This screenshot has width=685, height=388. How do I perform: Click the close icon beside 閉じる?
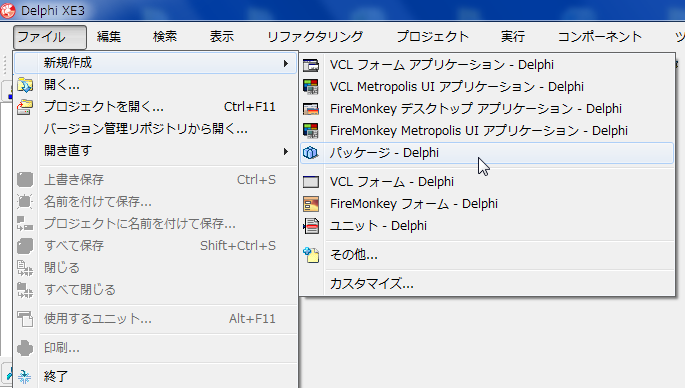[25, 267]
